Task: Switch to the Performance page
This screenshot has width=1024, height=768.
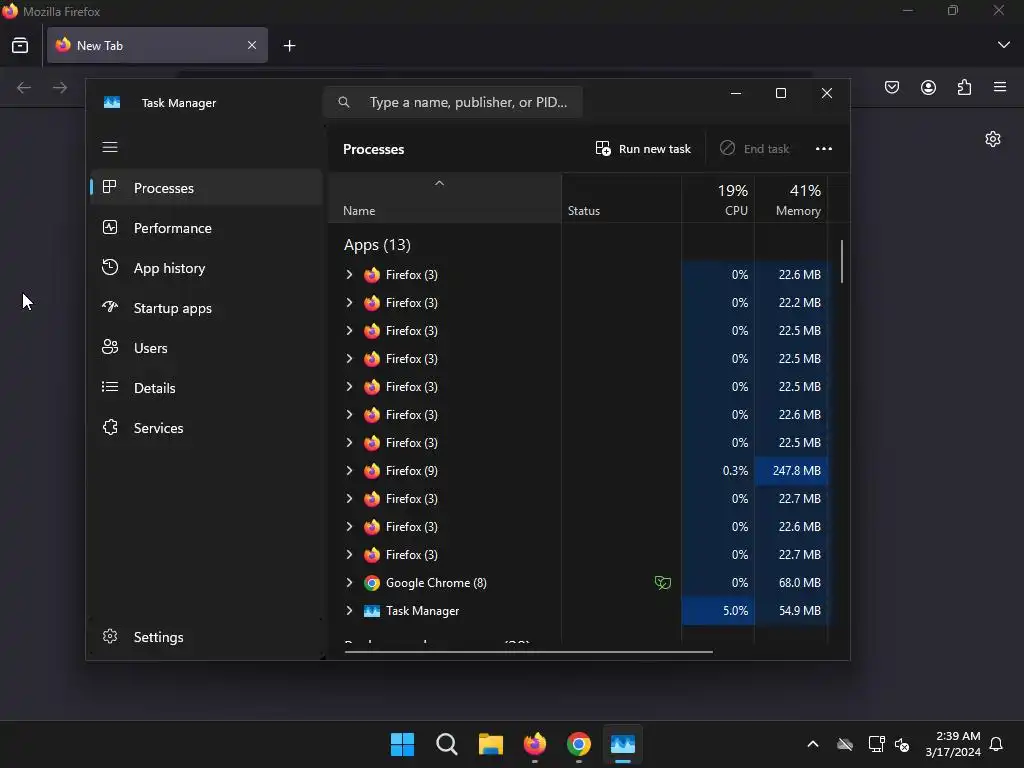Action: coord(206,228)
